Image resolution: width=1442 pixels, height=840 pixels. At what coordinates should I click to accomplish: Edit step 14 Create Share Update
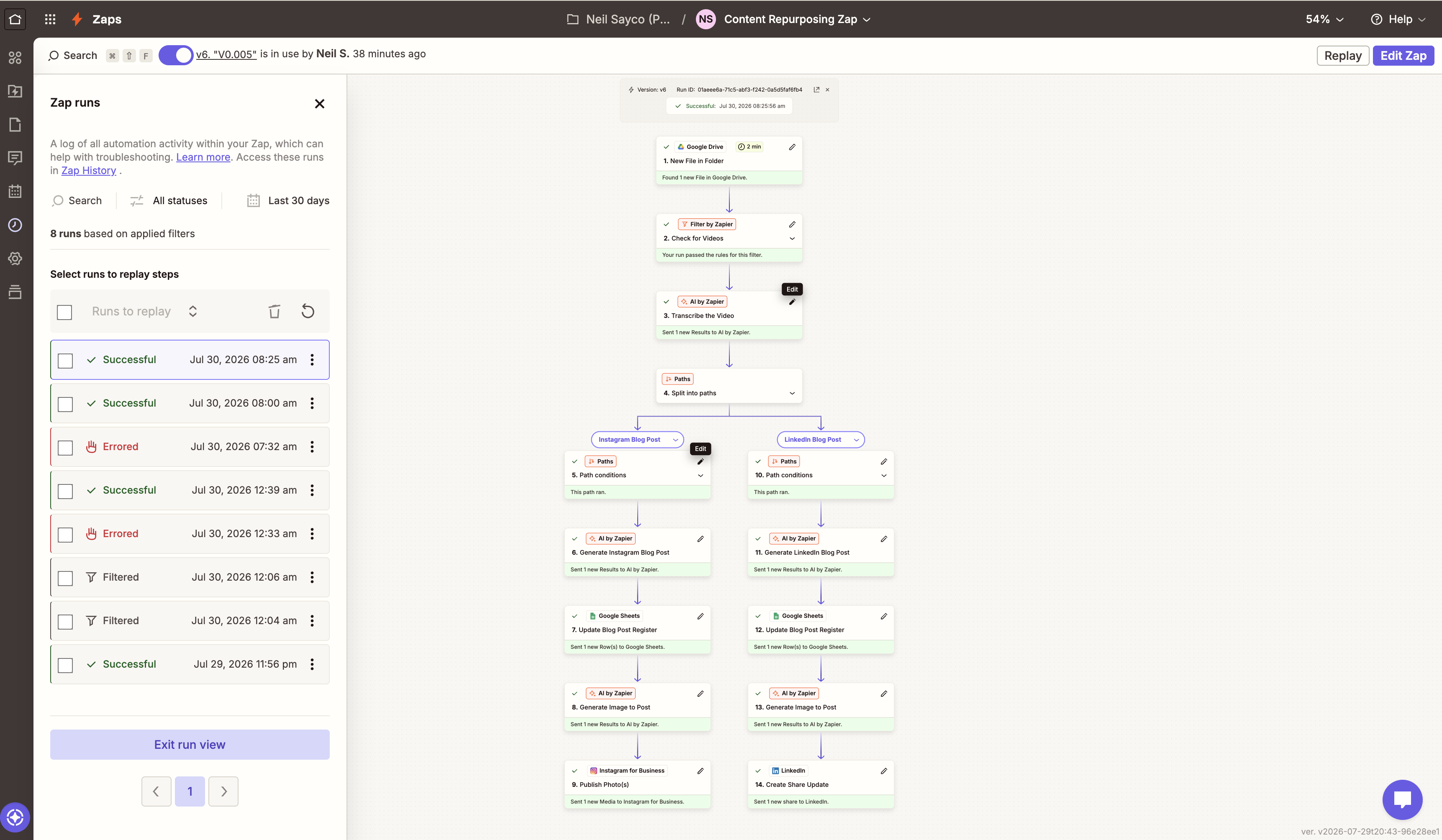pos(883,771)
